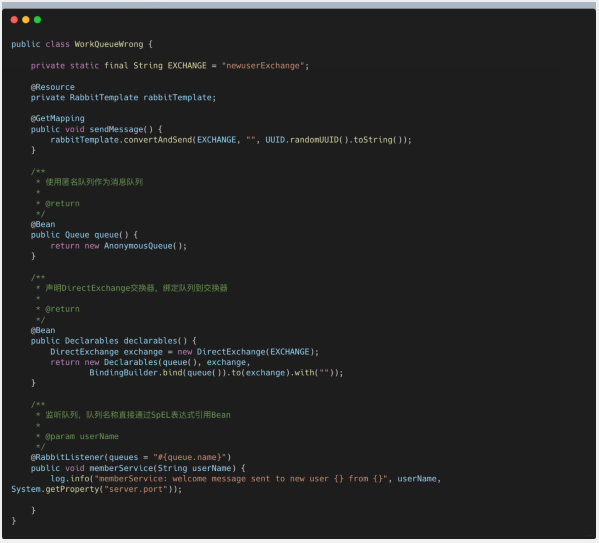Click the string "newuserExchange"
The height and width of the screenshot is (543, 599).
pyautogui.click(x=263, y=66)
